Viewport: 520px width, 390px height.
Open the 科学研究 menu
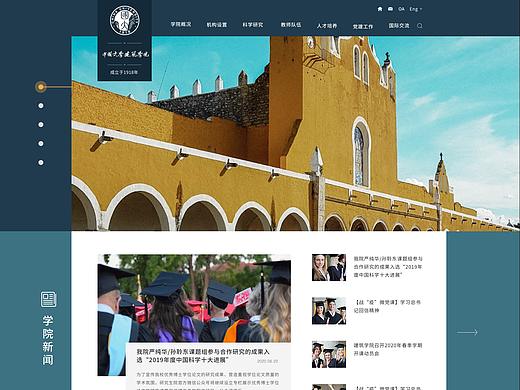(253, 25)
